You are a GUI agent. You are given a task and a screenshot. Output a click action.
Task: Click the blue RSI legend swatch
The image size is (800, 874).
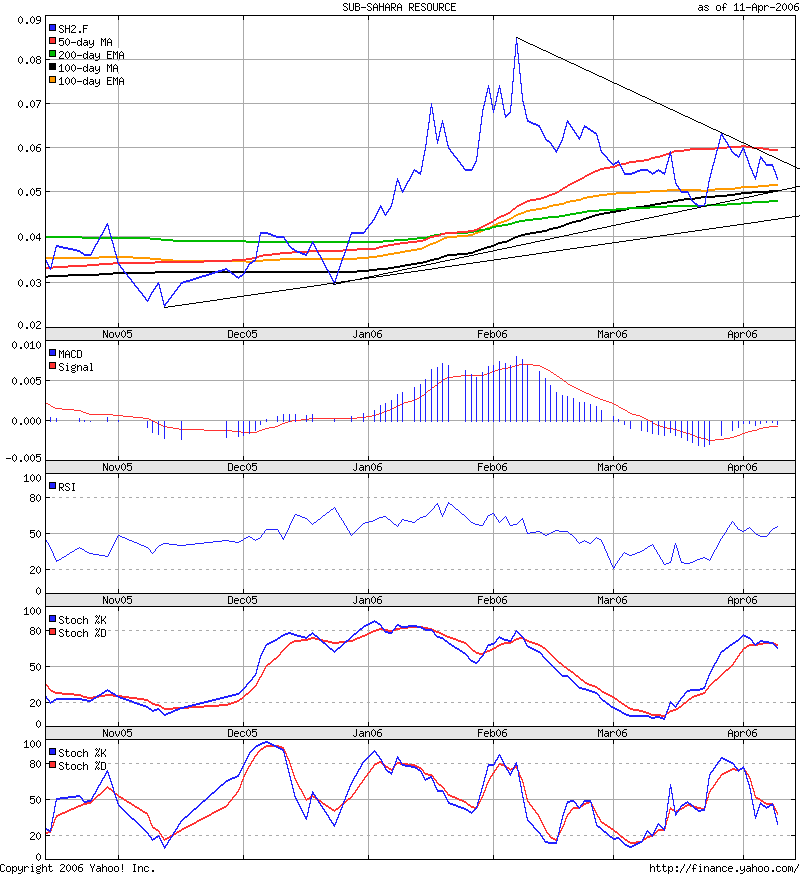tap(53, 487)
